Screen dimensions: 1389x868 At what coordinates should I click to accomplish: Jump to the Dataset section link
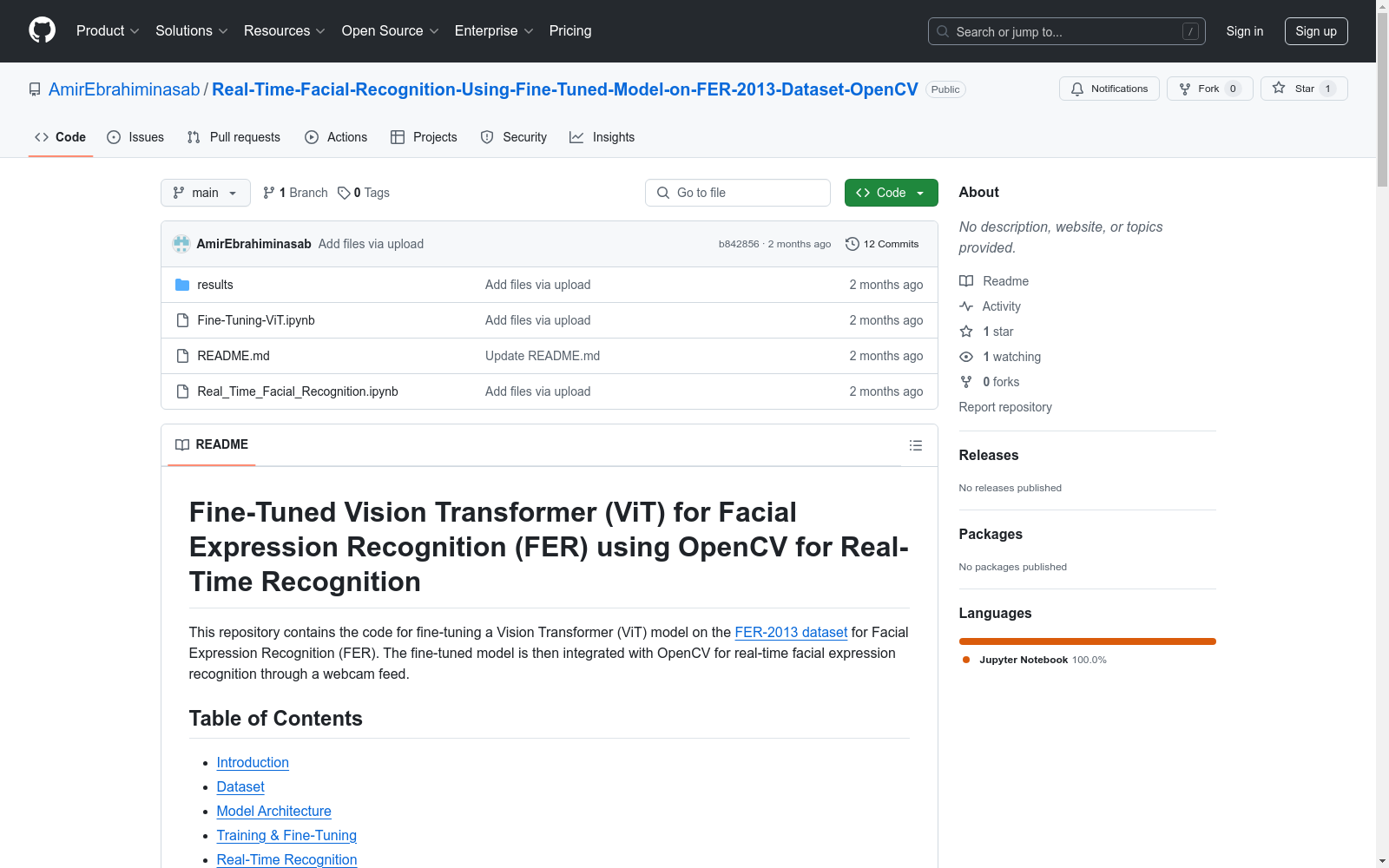pyautogui.click(x=240, y=786)
